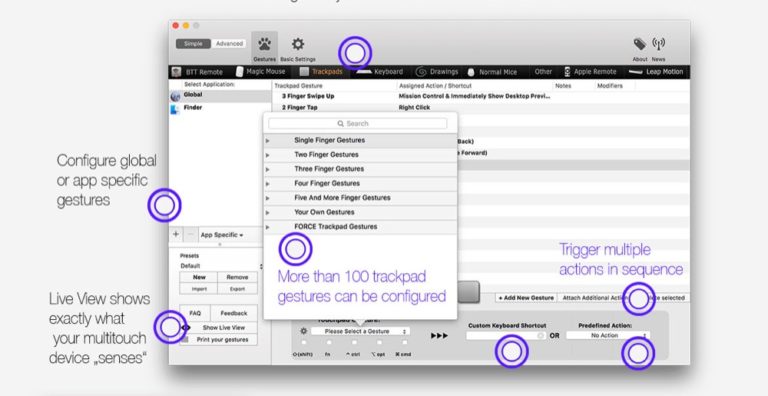Viewport: 768px width, 396px height.
Task: Click the gesture Search field
Action: point(358,124)
